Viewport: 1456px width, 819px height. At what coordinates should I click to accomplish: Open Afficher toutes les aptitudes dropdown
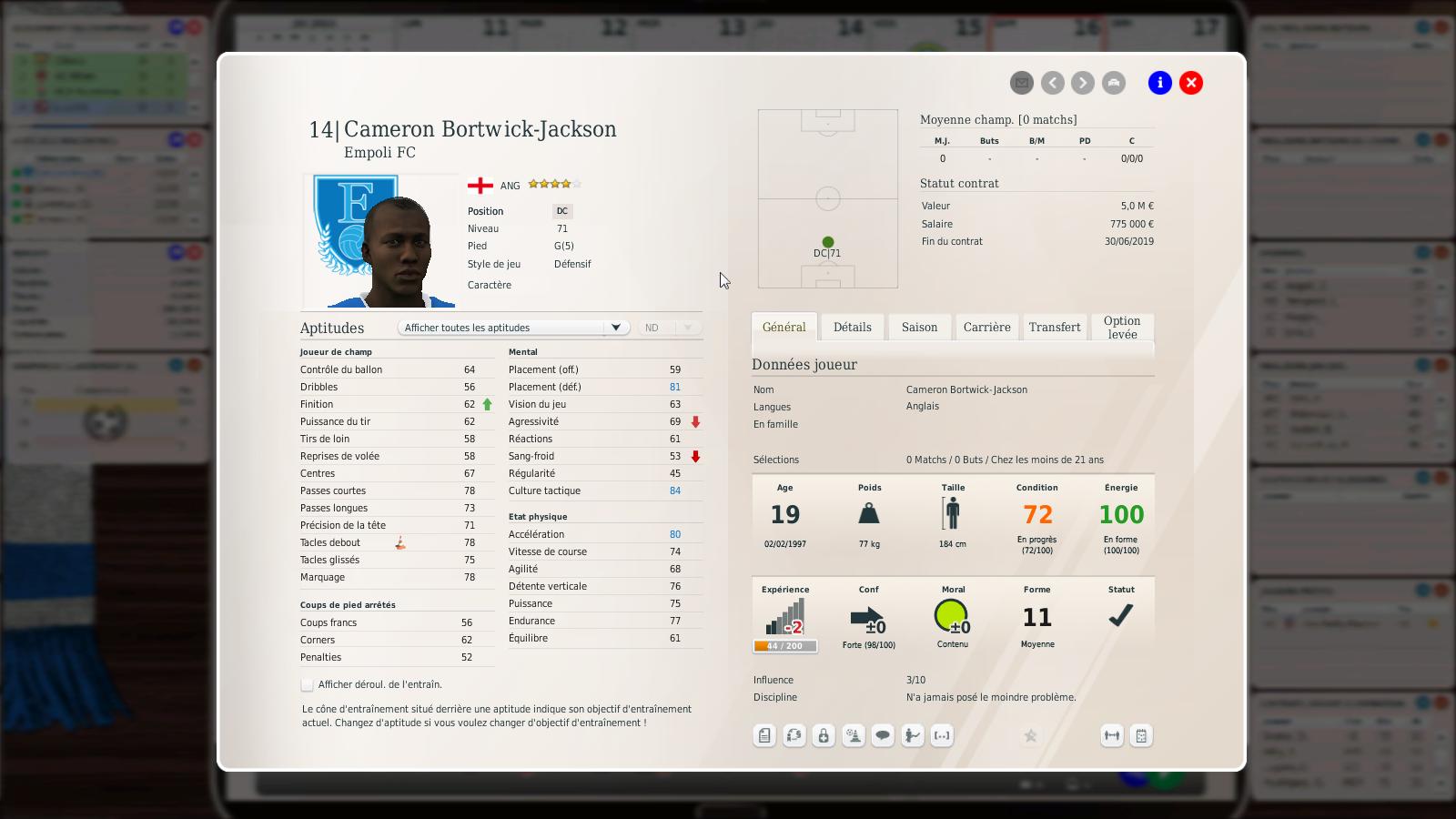pyautogui.click(x=513, y=328)
